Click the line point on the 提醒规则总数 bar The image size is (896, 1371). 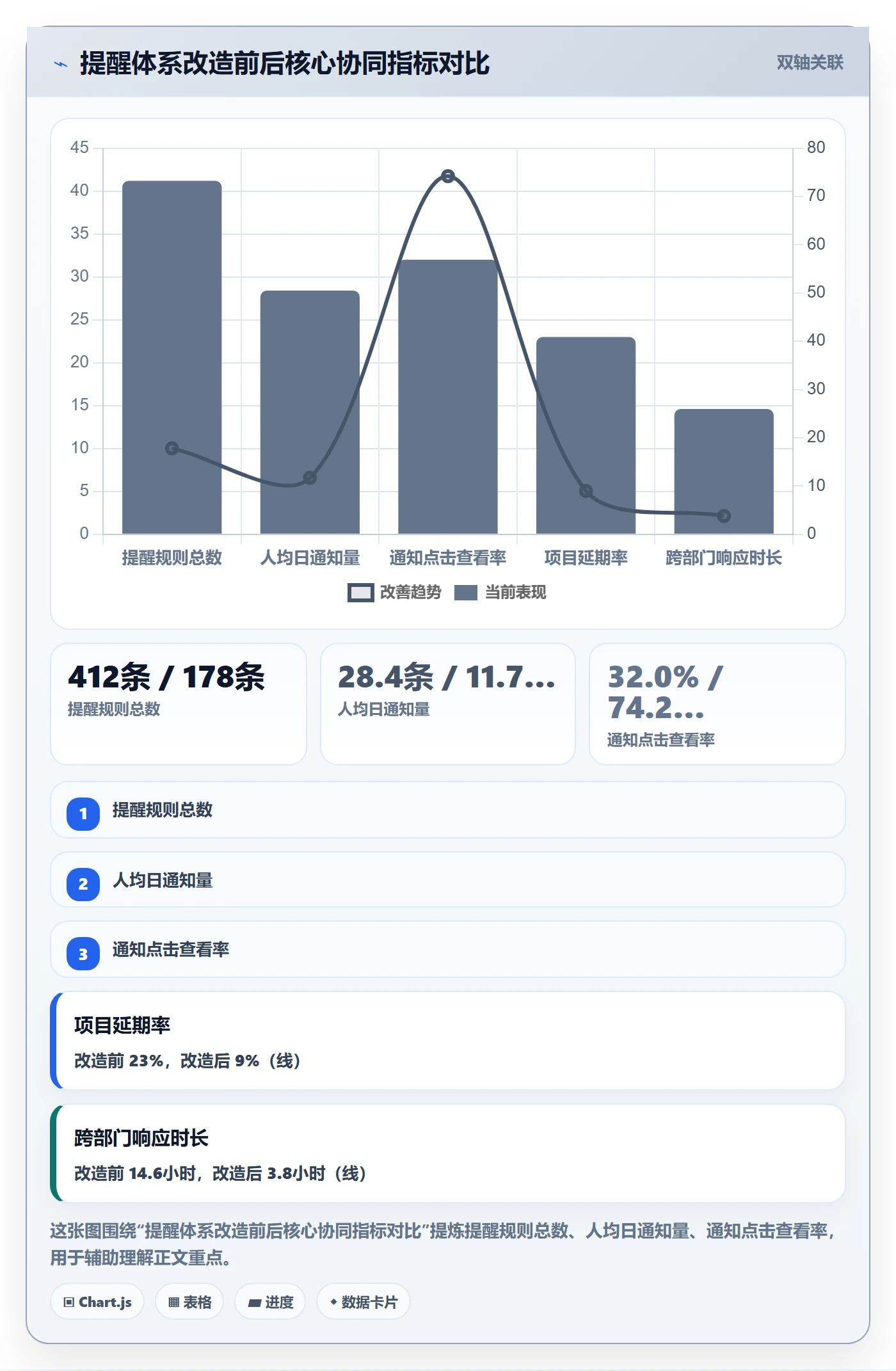tap(172, 448)
